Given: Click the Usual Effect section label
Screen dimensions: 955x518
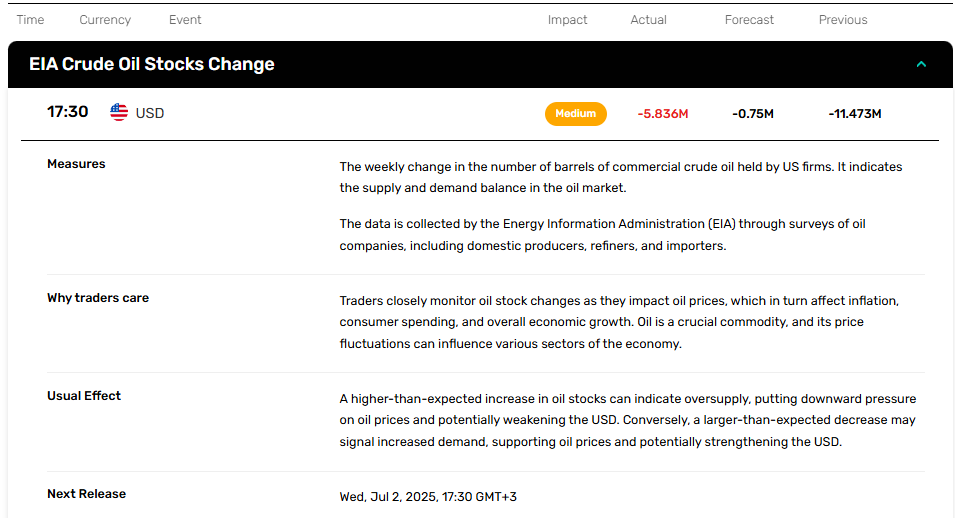Looking at the screenshot, I should [84, 396].
